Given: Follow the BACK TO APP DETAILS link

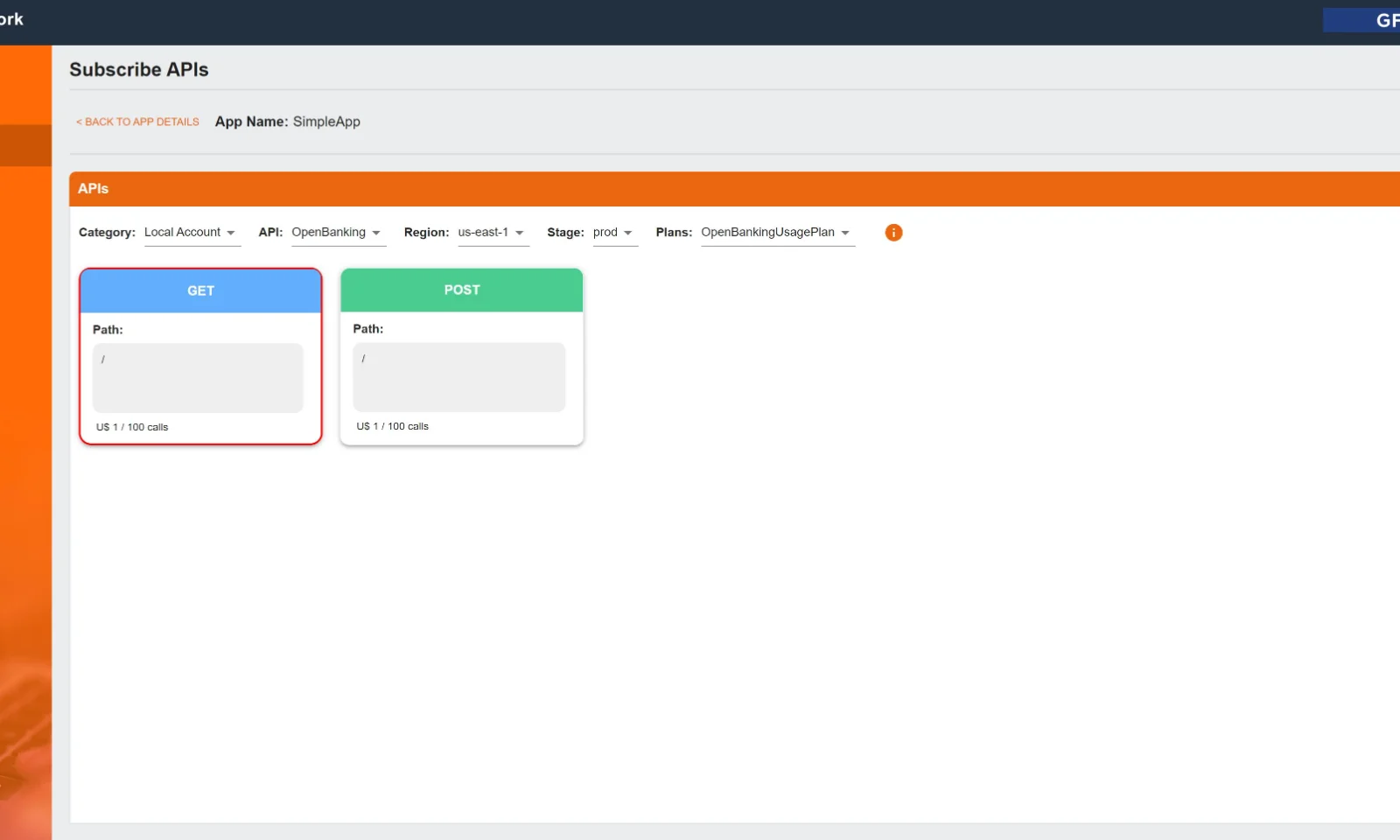Looking at the screenshot, I should pos(136,122).
